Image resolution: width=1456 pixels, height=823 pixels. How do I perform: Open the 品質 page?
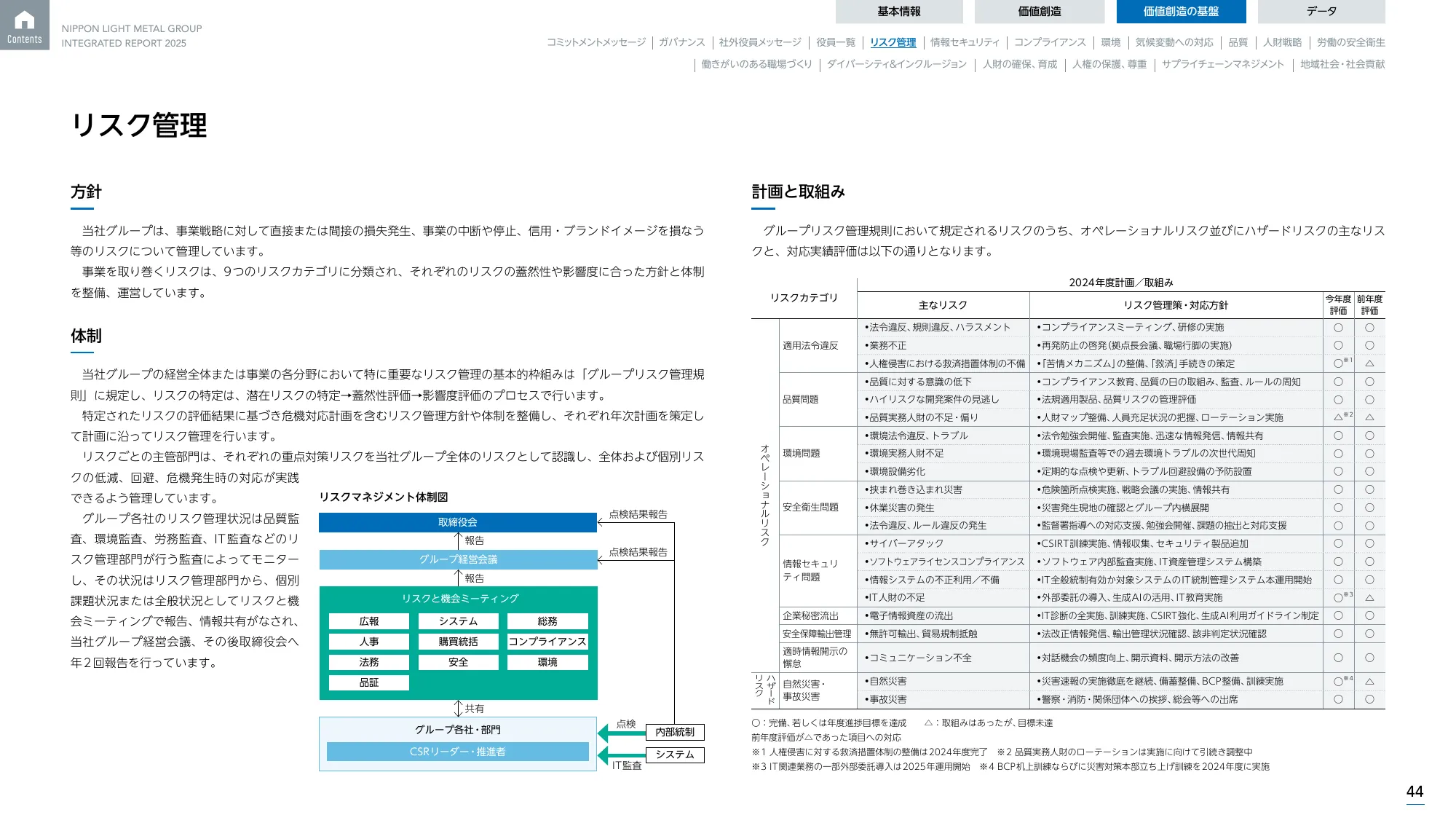[1238, 43]
